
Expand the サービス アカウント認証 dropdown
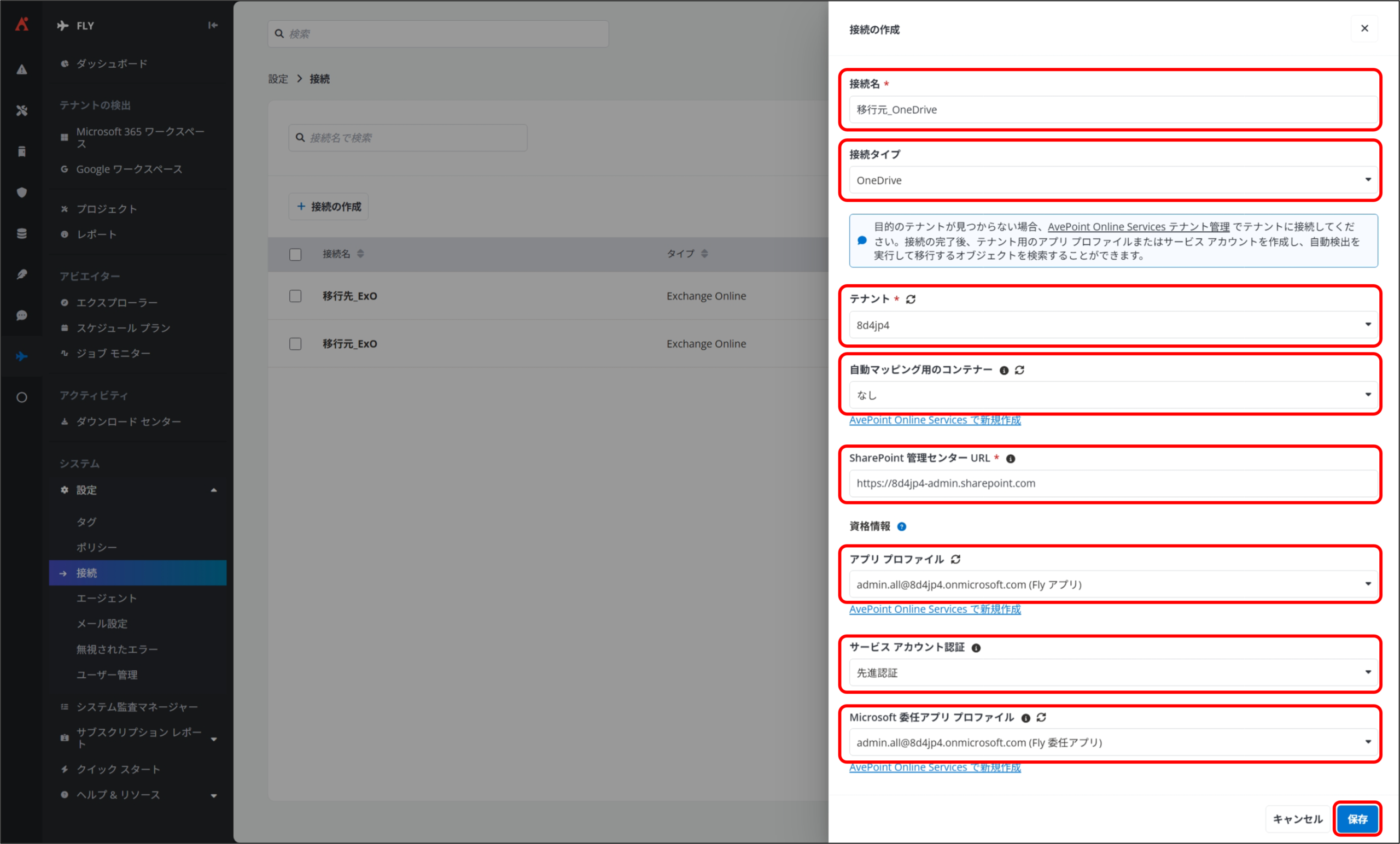[x=1112, y=672]
